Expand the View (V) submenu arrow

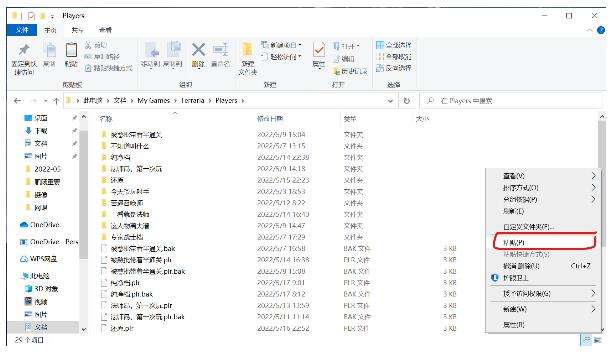[593, 176]
